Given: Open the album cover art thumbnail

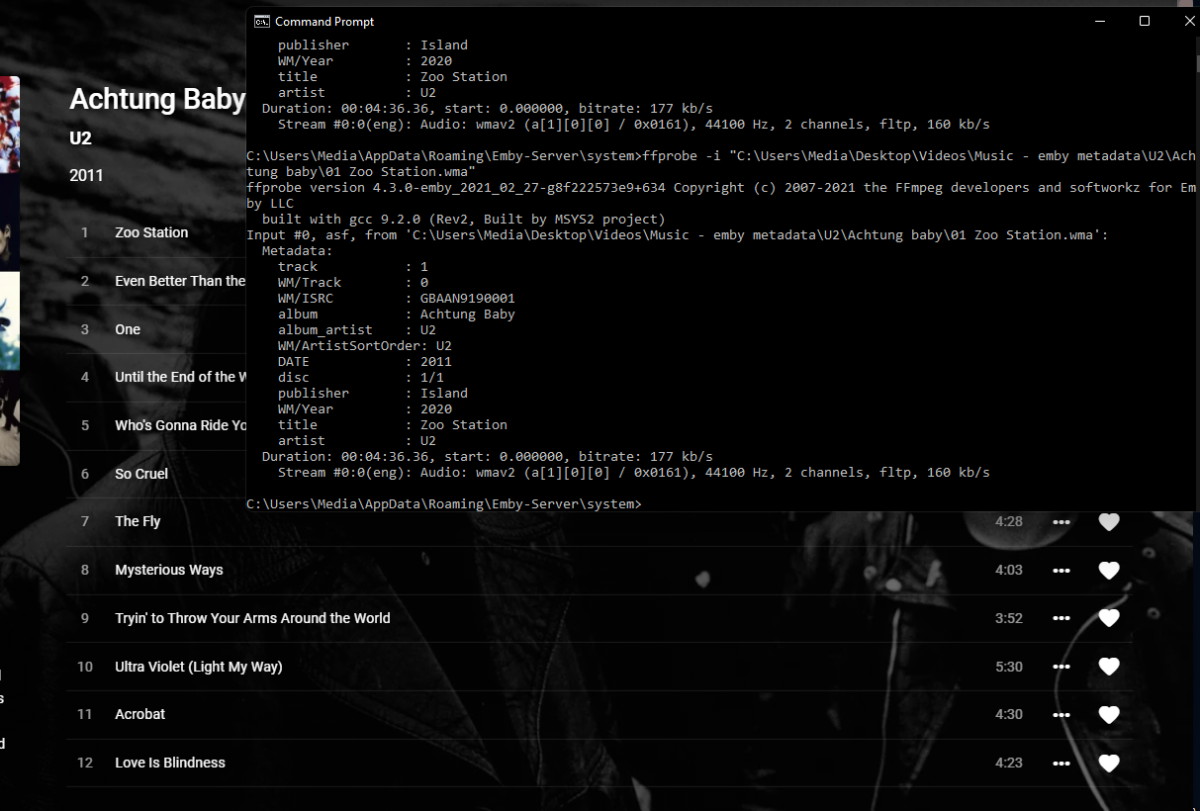Looking at the screenshot, I should point(10,270).
